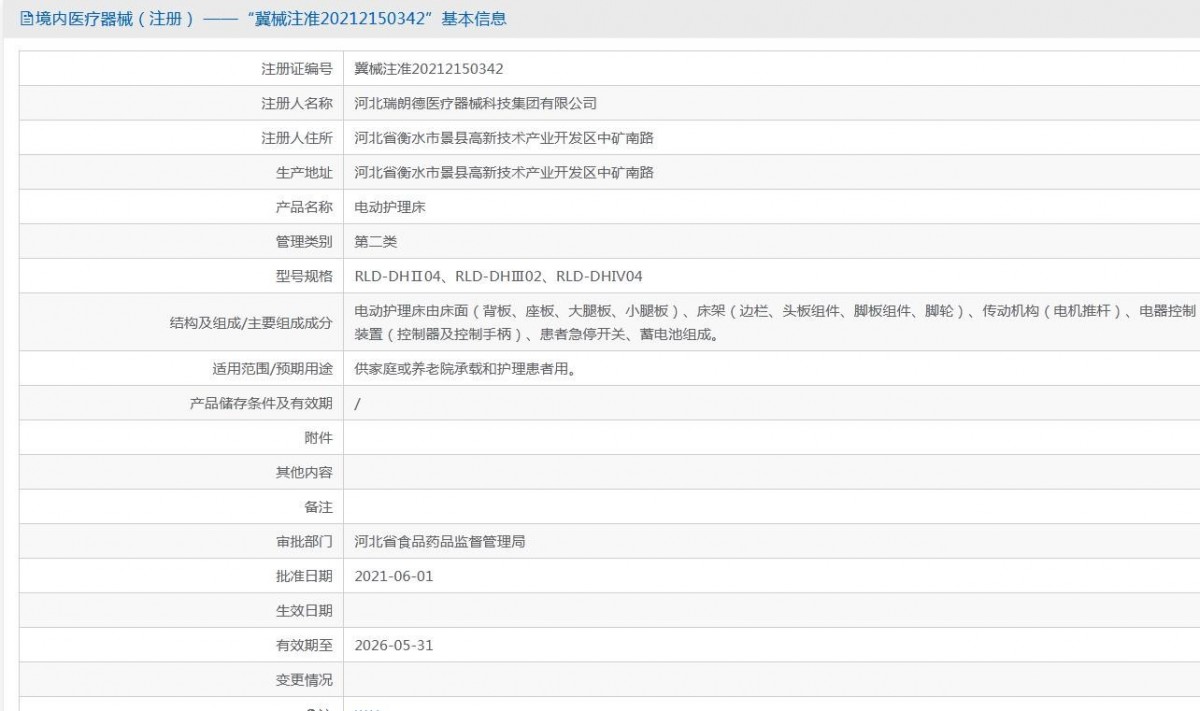Click the 管理类别 label
The image size is (1200, 711).
click(304, 241)
